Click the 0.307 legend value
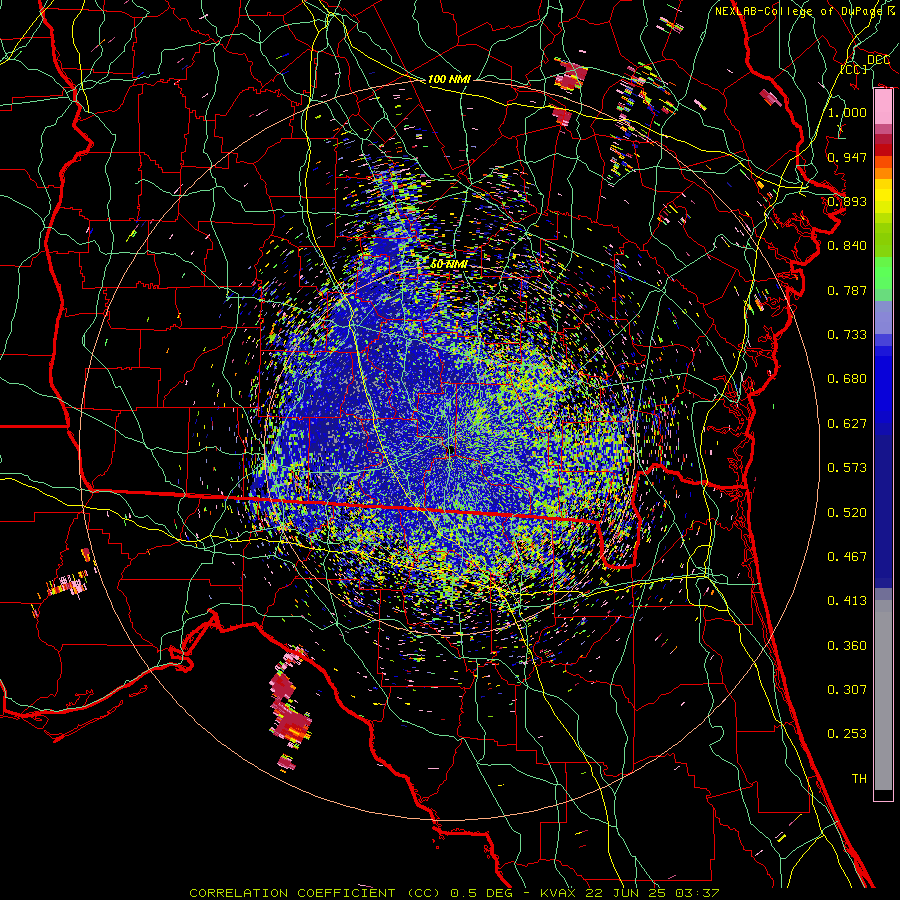The image size is (900, 900). pos(847,689)
